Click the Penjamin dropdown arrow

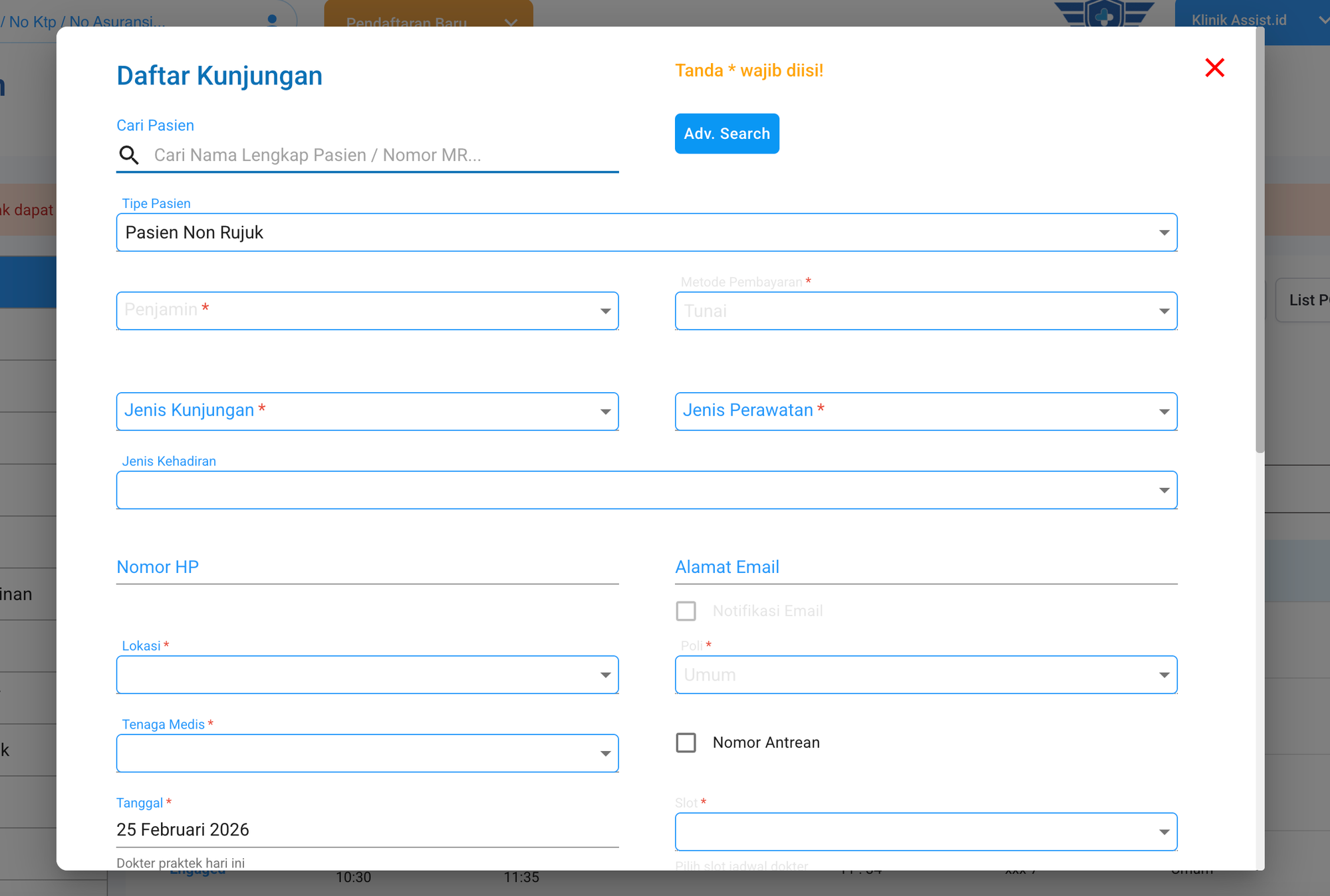click(x=605, y=311)
